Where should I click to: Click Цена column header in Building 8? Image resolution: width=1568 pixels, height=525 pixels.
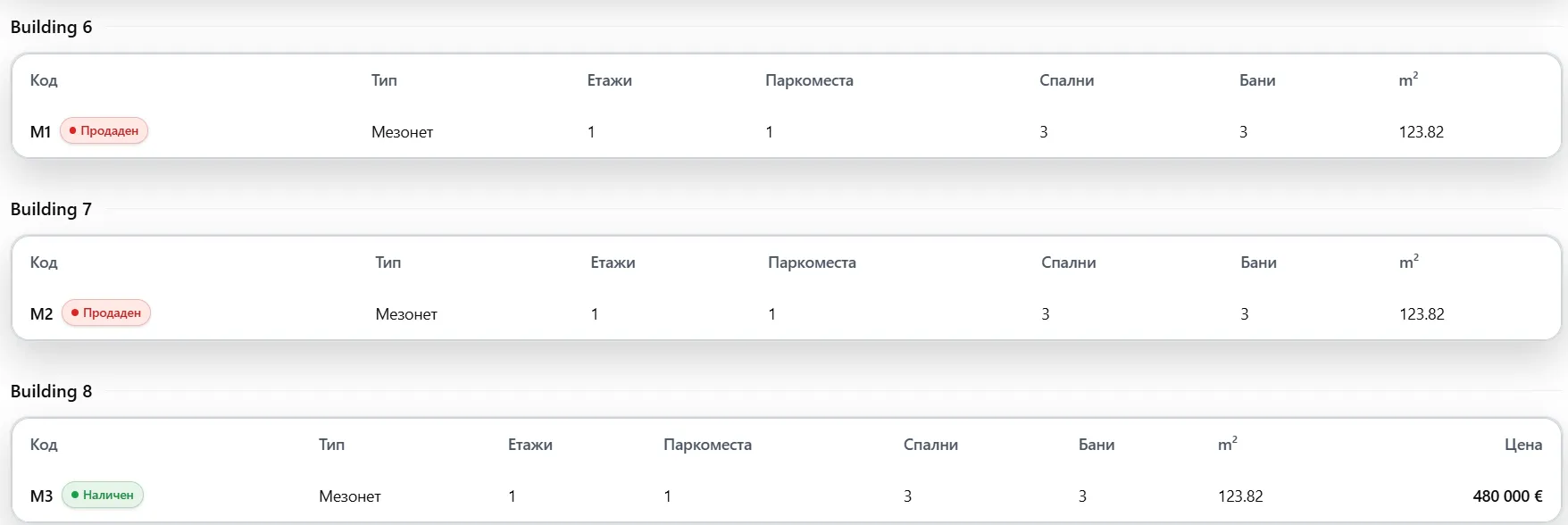[1523, 445]
